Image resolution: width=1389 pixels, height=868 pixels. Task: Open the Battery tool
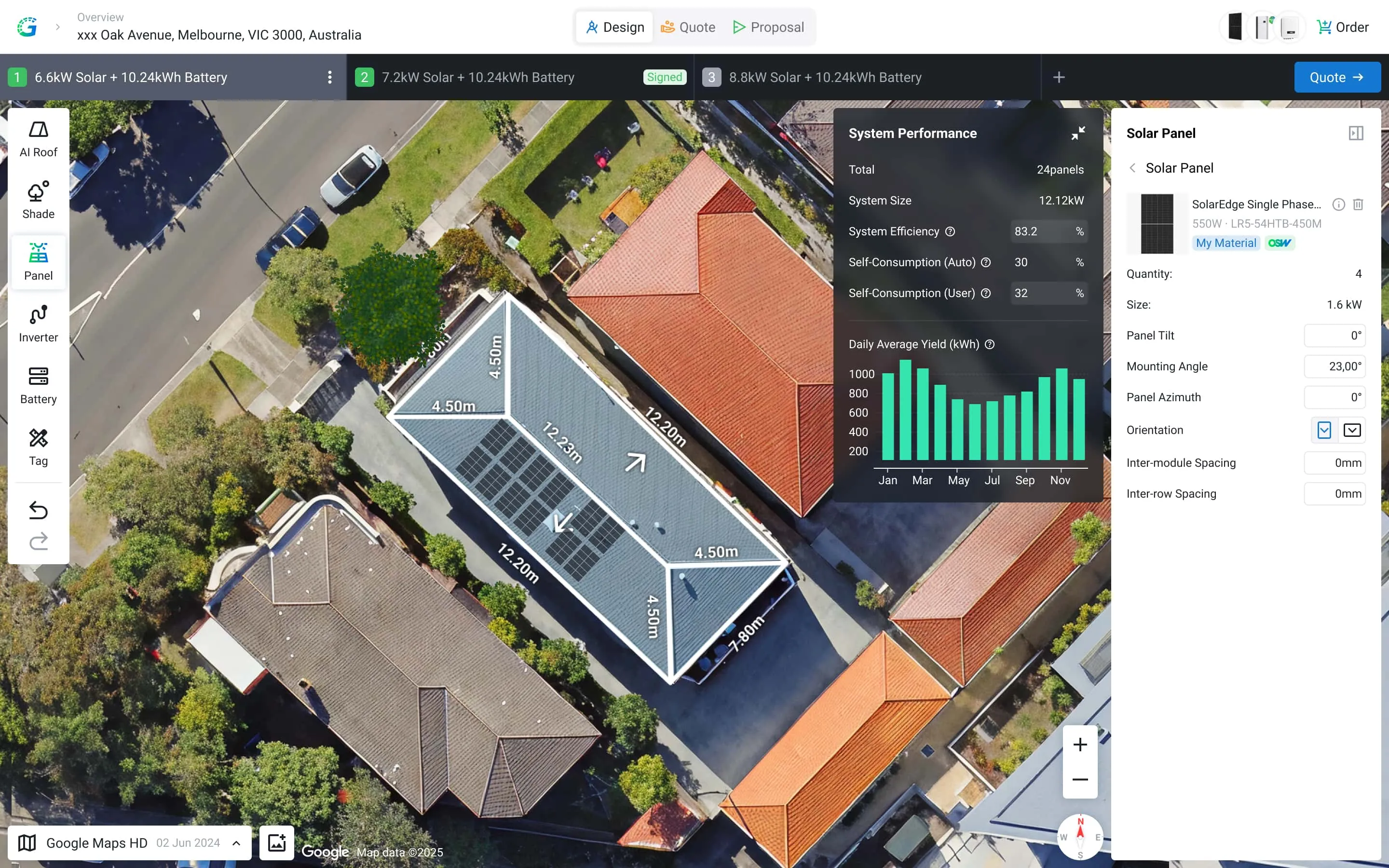(x=39, y=386)
